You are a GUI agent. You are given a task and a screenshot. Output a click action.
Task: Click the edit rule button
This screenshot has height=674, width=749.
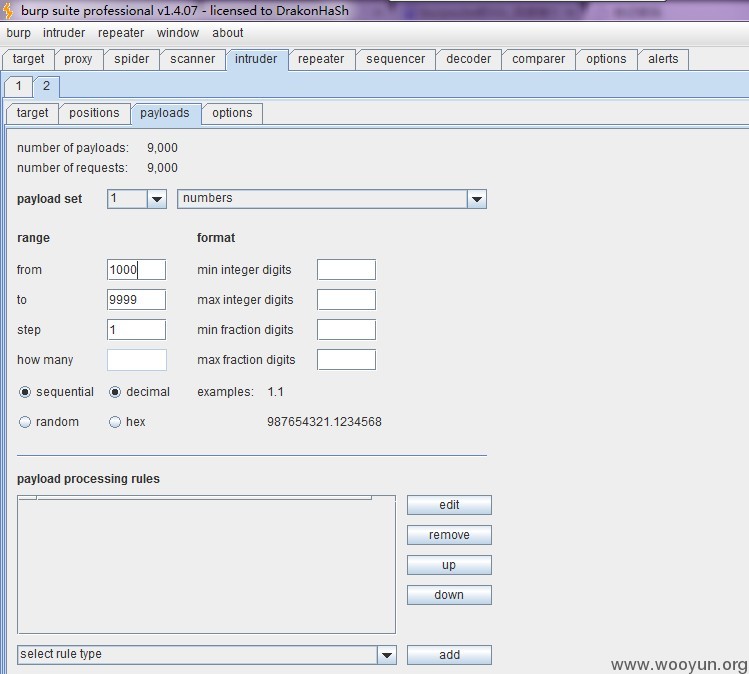(x=449, y=505)
